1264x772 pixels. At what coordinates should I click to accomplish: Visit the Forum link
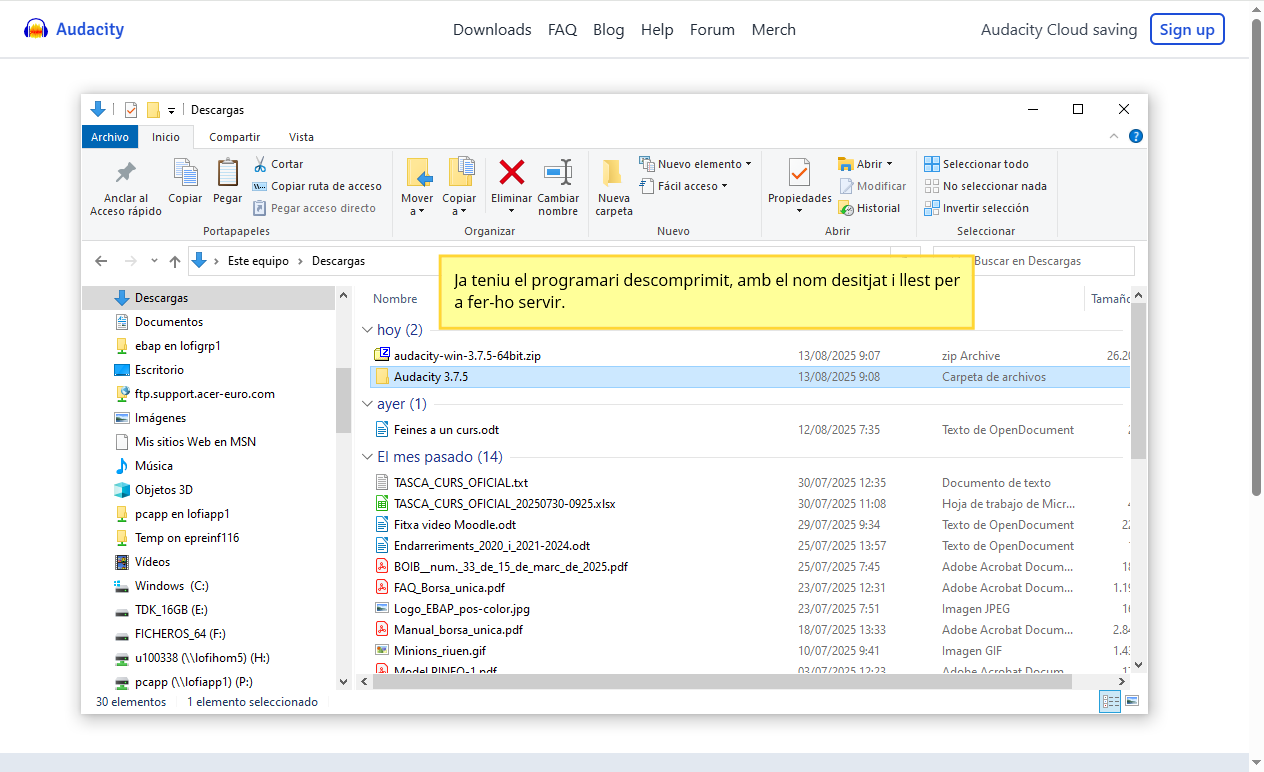(x=712, y=30)
